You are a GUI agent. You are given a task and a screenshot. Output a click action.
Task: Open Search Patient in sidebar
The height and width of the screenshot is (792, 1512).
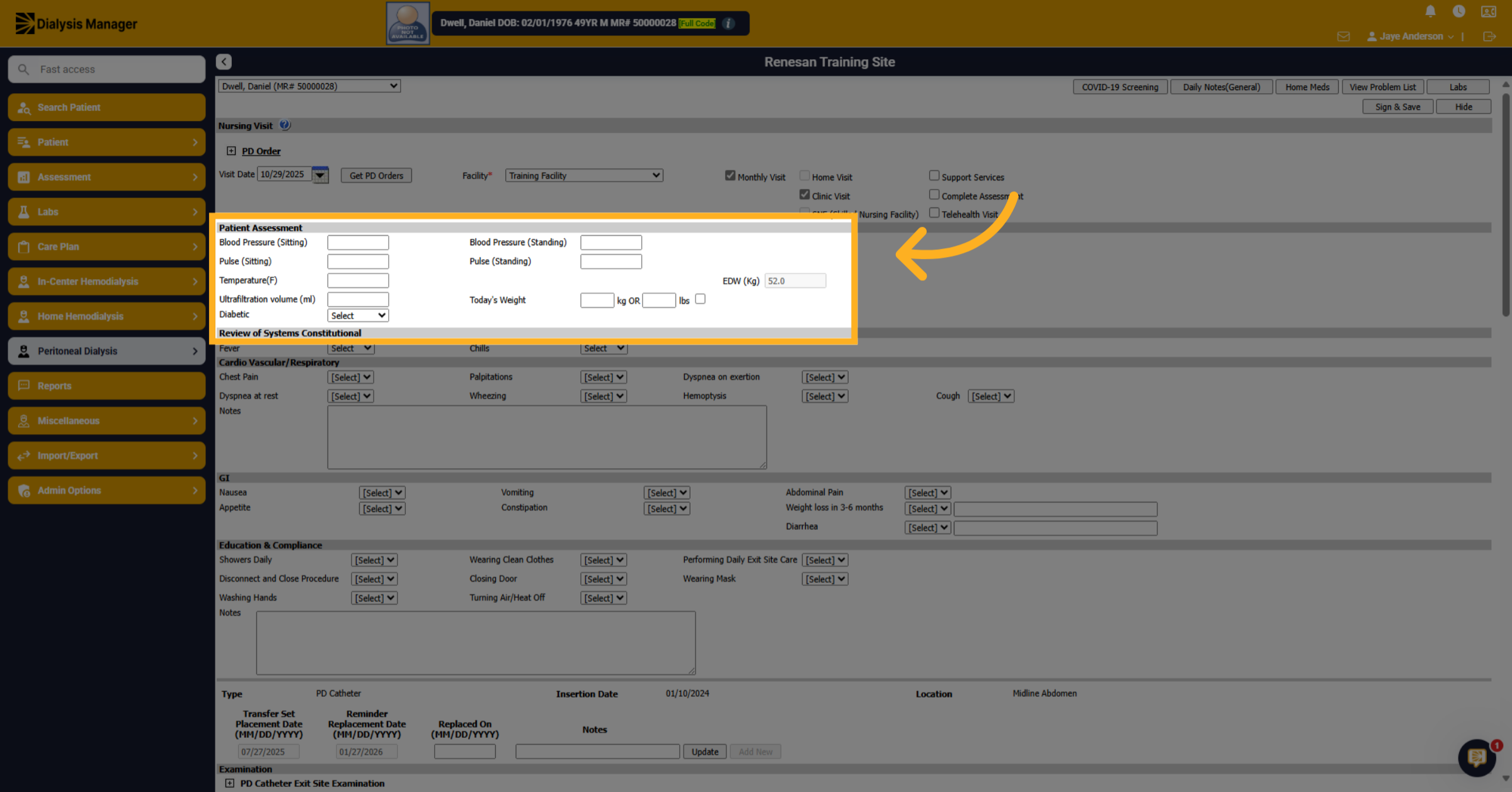[106, 107]
